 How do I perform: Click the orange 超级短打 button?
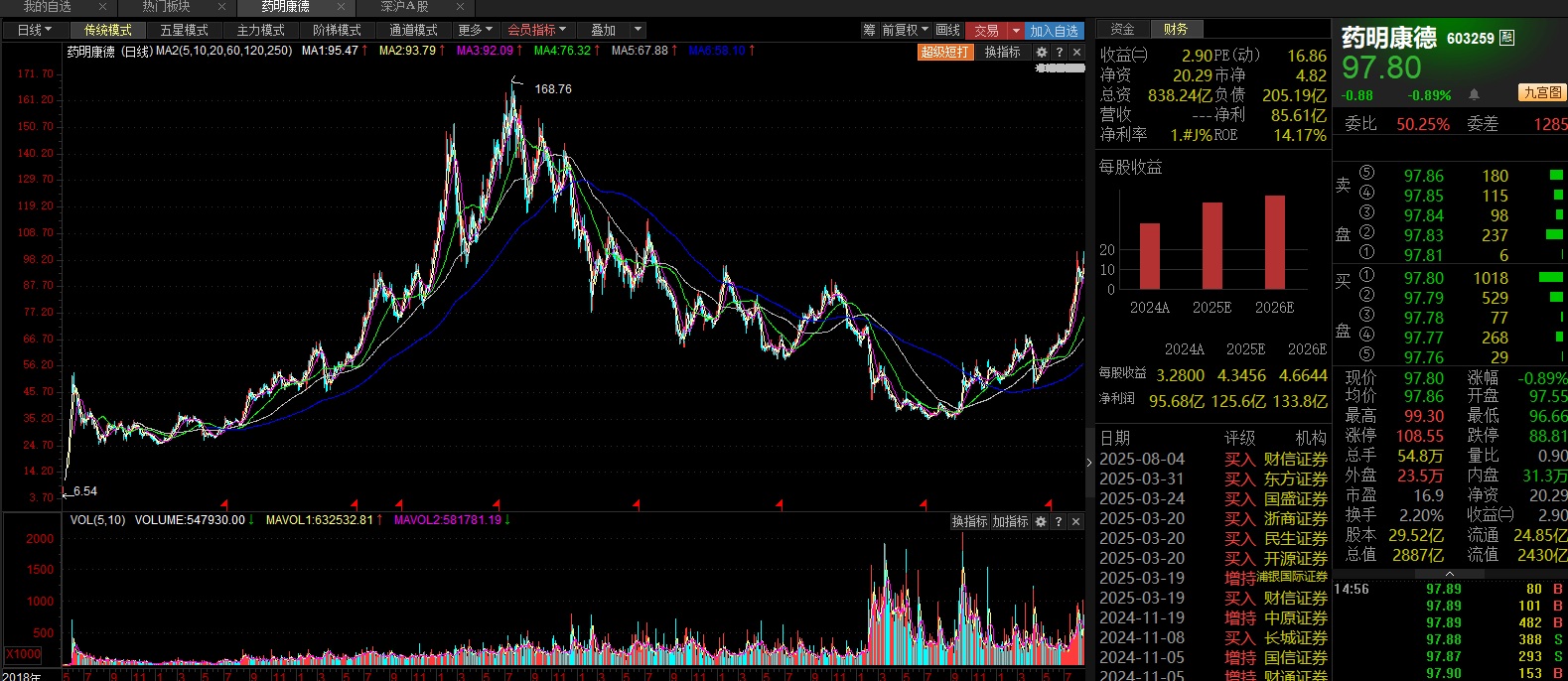tap(944, 53)
